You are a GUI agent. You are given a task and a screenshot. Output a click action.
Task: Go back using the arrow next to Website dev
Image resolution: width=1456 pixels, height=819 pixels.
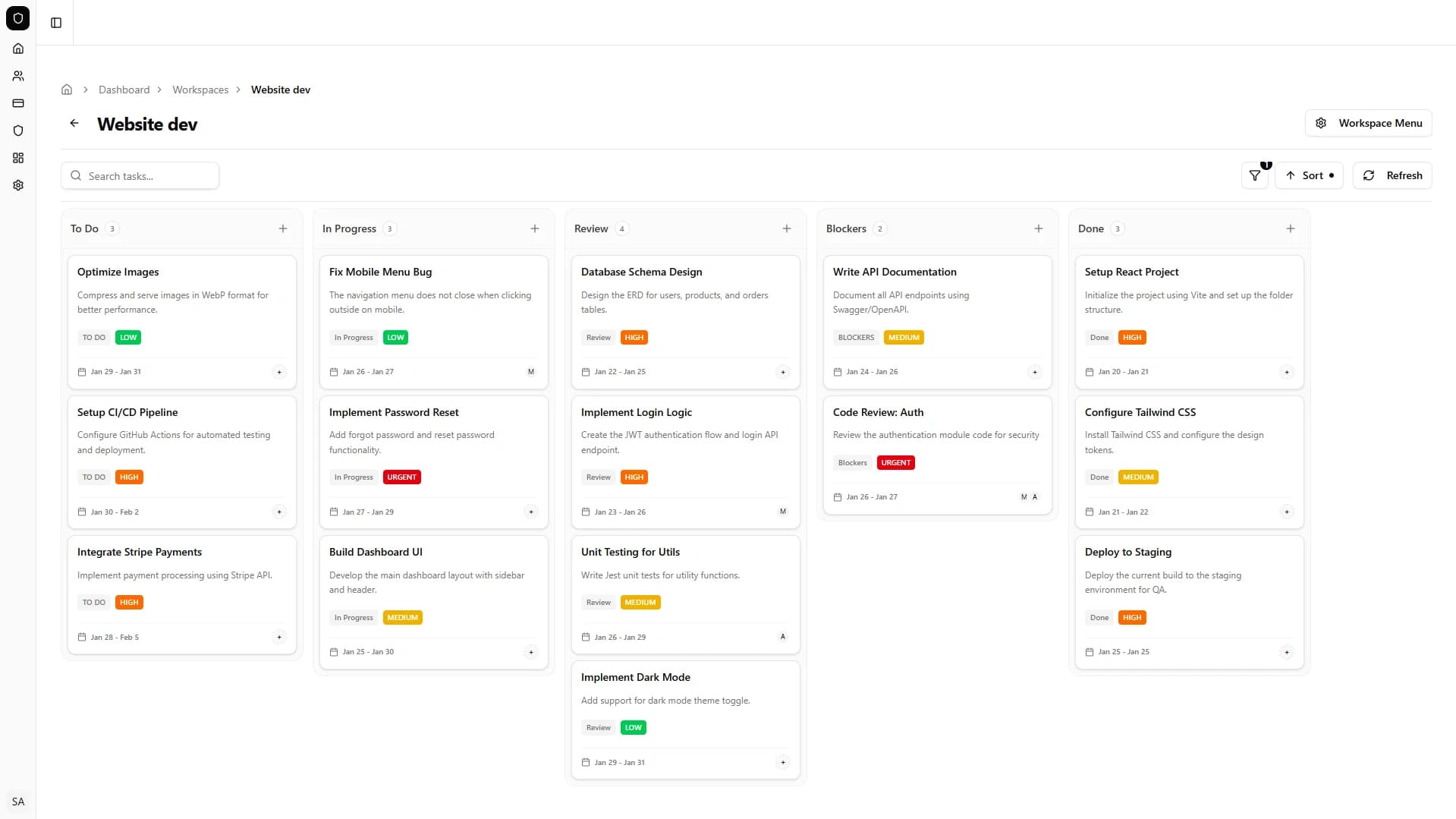[x=74, y=123]
